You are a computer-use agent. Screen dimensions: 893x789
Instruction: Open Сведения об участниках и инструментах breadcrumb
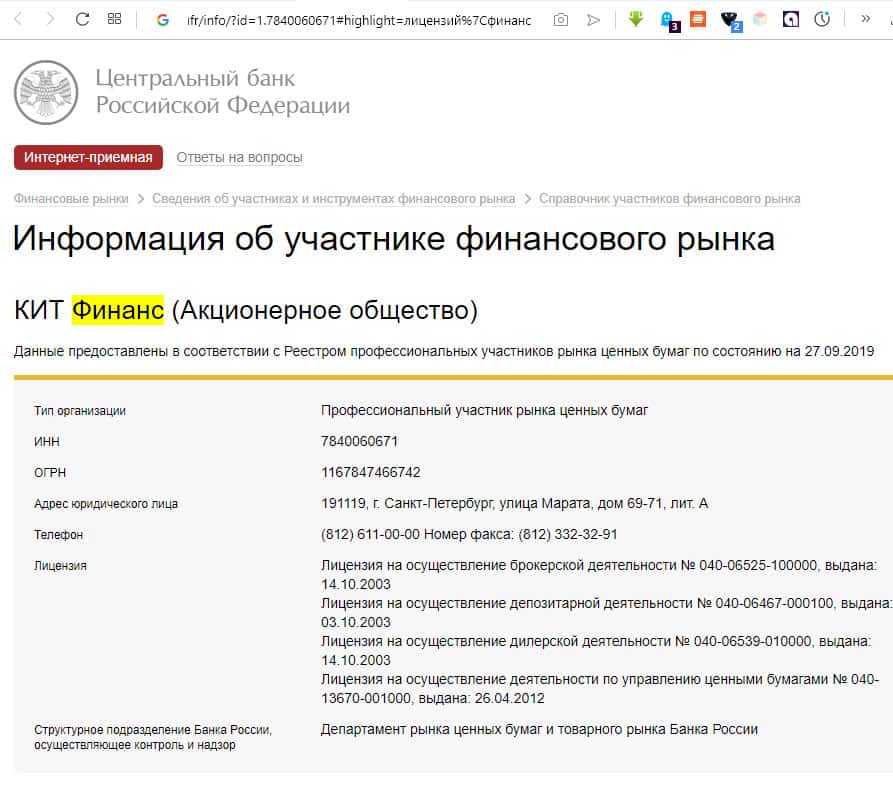point(334,198)
